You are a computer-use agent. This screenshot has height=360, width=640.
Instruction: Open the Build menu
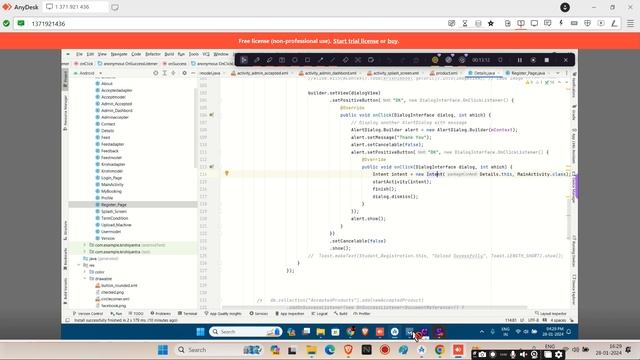[169, 54]
